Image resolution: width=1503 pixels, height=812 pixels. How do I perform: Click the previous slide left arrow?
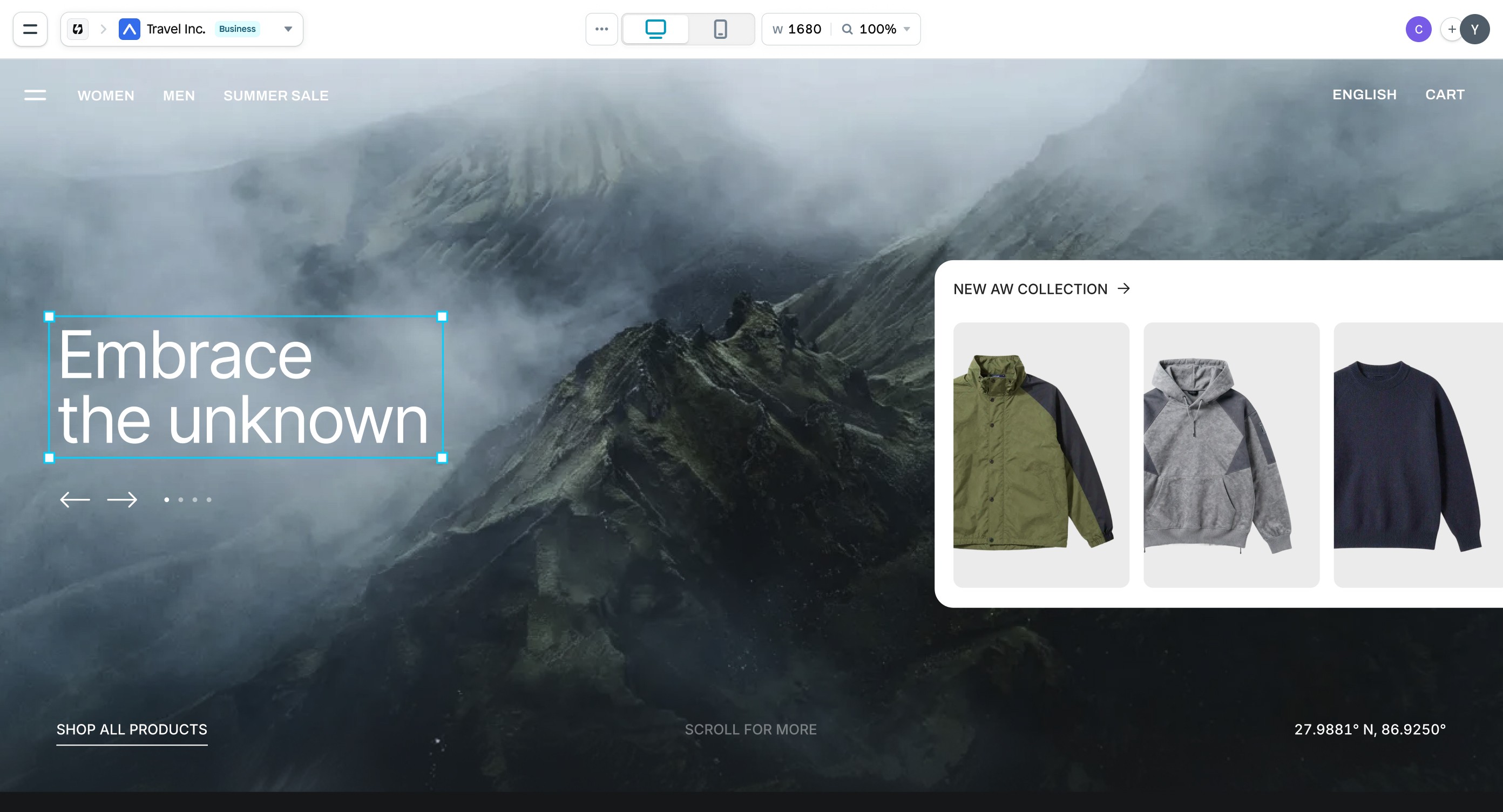[75, 499]
